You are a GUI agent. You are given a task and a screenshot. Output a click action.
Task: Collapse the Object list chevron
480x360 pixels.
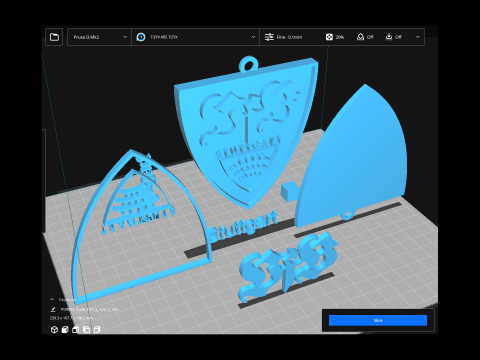[52, 299]
